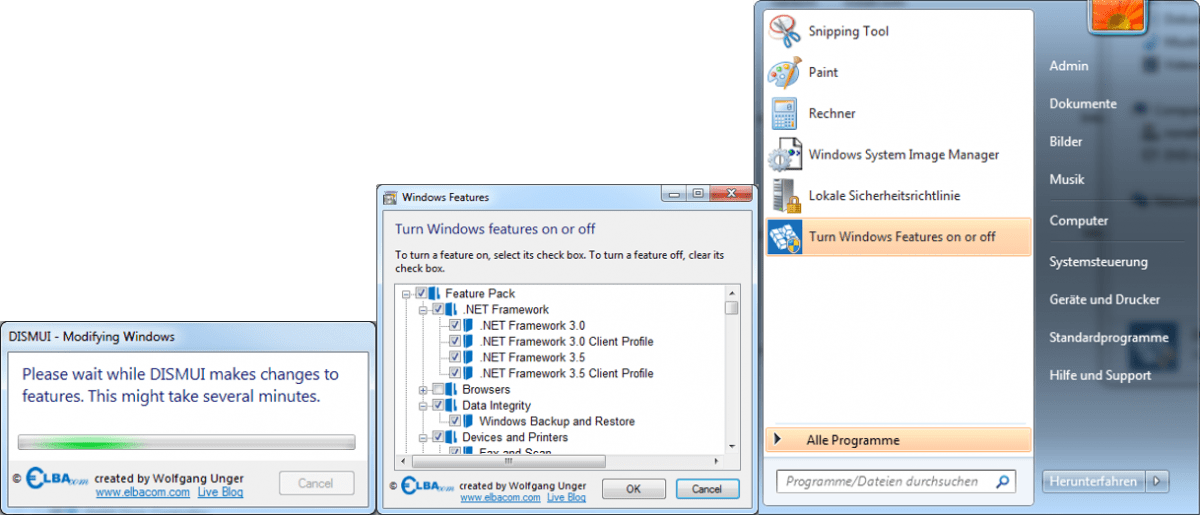Uncheck .NET Framework 3.5 Client Profile checkbox
The image size is (1200, 515).
point(455,373)
